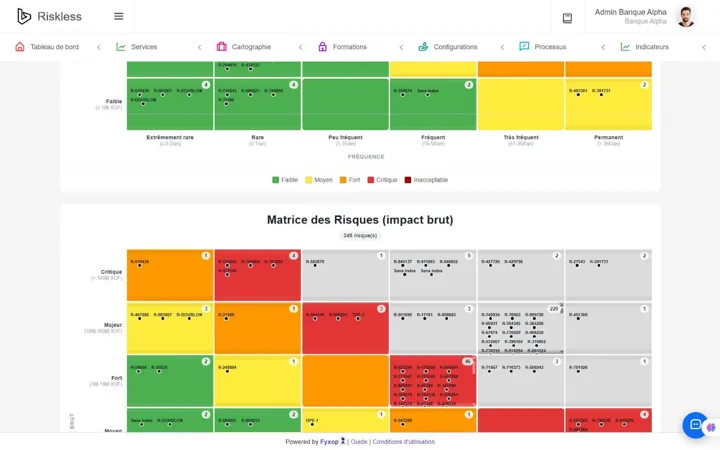Open the blue chat support bubble
The image size is (720, 450).
pos(695,425)
